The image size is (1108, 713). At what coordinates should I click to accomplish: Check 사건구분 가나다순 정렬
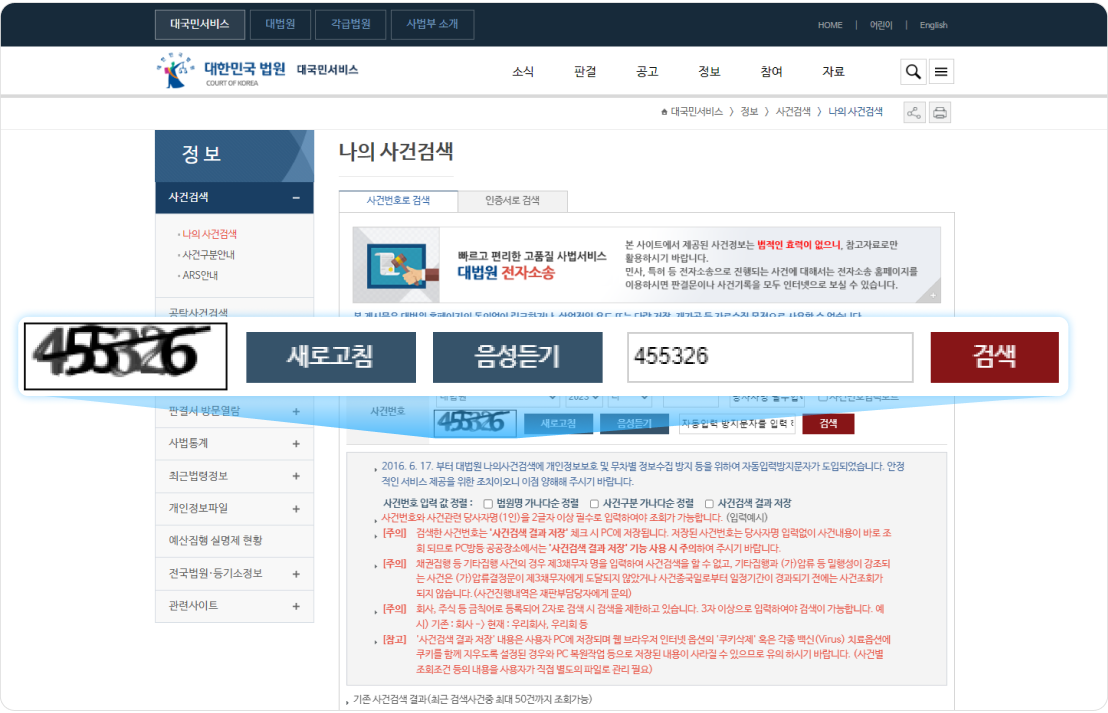594,503
